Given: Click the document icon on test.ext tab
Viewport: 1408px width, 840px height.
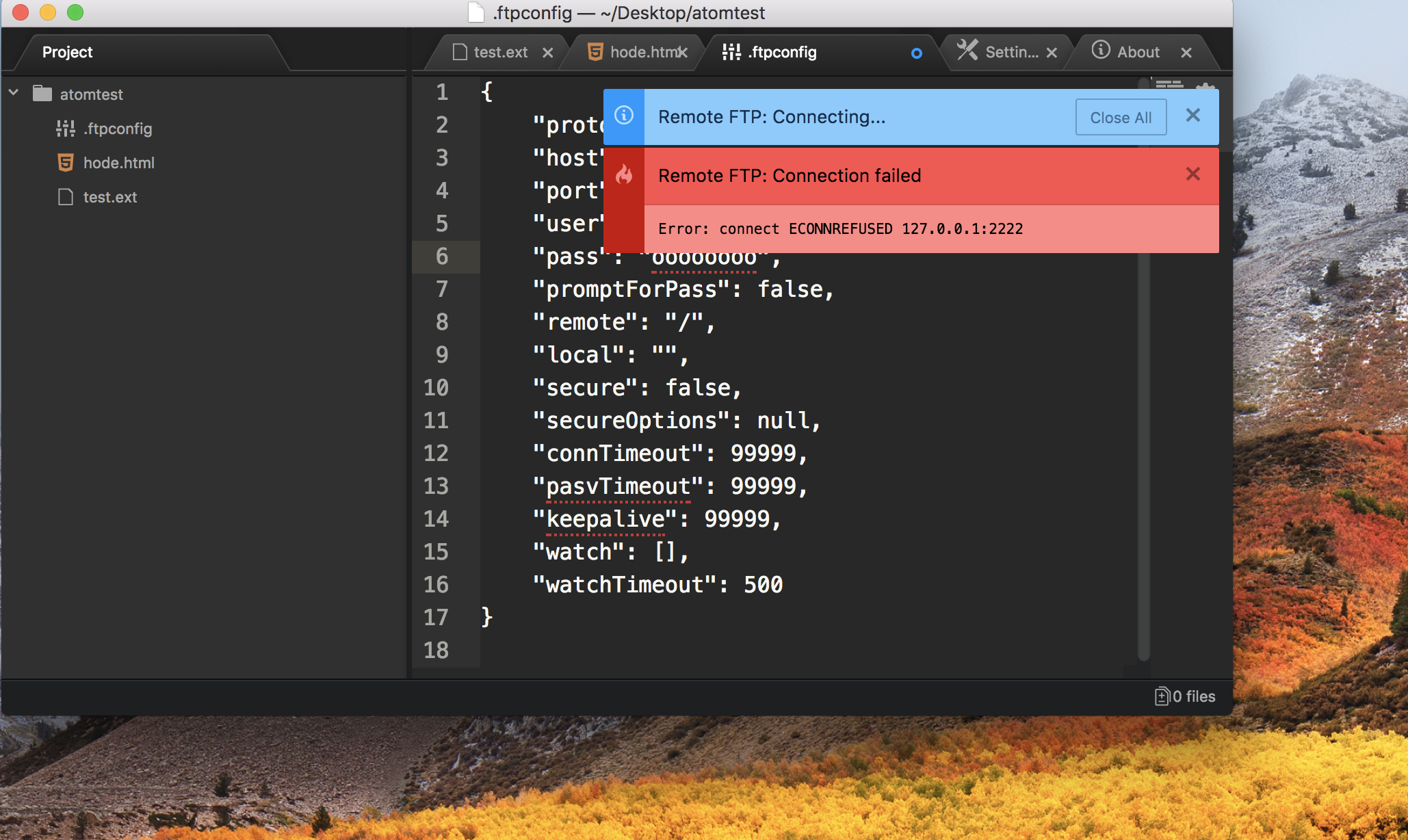Looking at the screenshot, I should coord(459,51).
